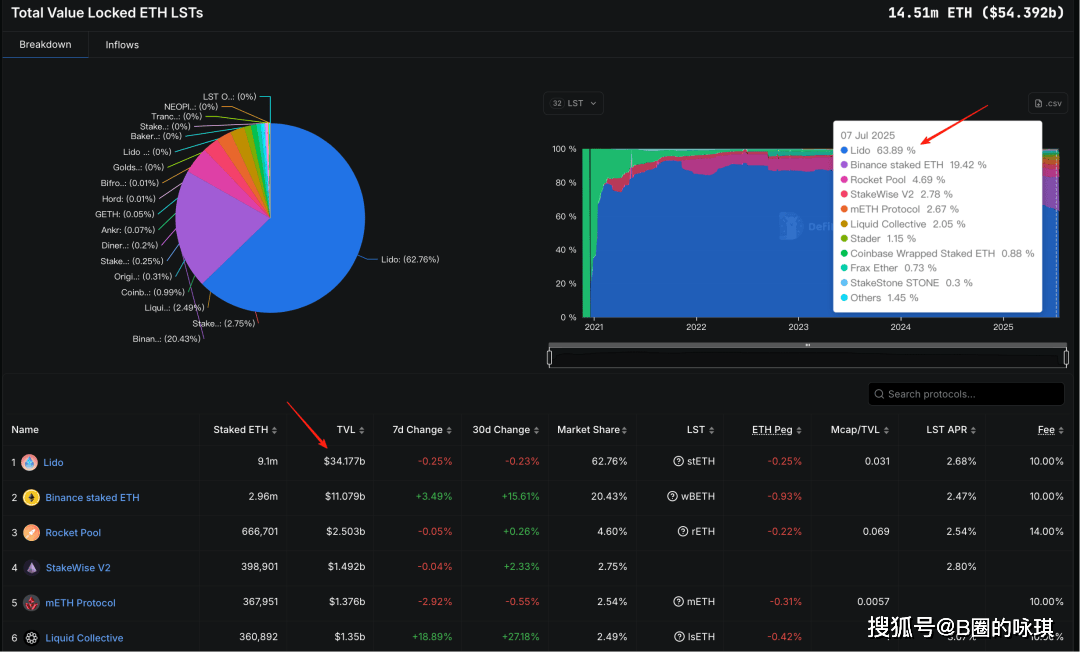Image resolution: width=1080 pixels, height=652 pixels.
Task: Click the sort arrows beside Market Share
Action: 624,430
